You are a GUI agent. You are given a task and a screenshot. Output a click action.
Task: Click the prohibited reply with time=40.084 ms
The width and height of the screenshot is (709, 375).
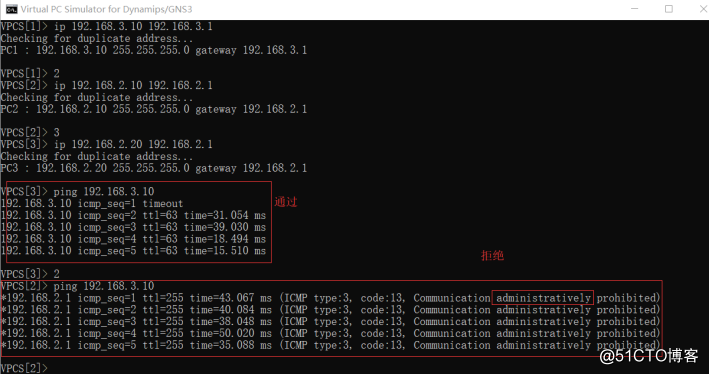[331, 310]
